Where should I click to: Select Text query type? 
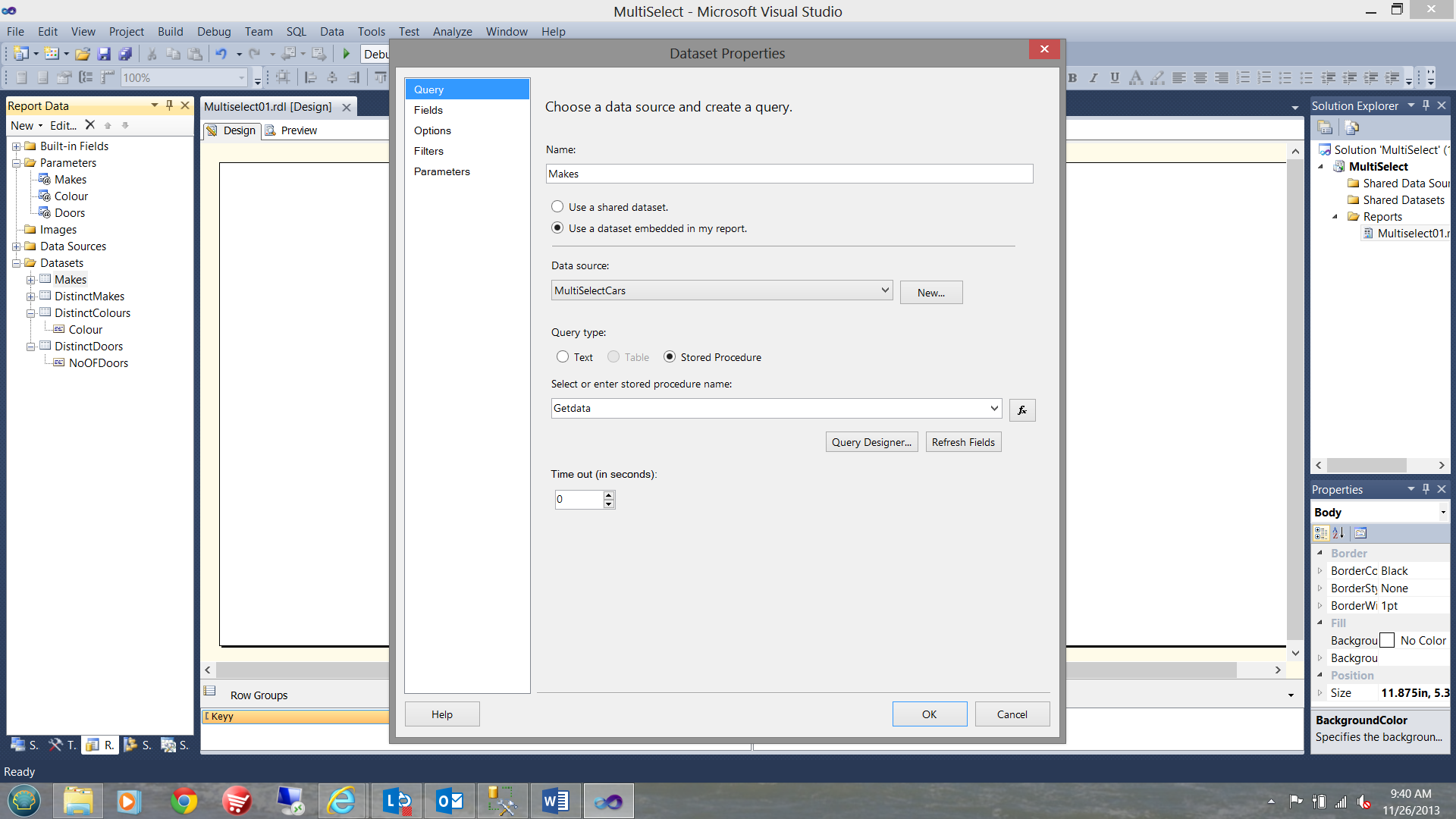pyautogui.click(x=563, y=357)
